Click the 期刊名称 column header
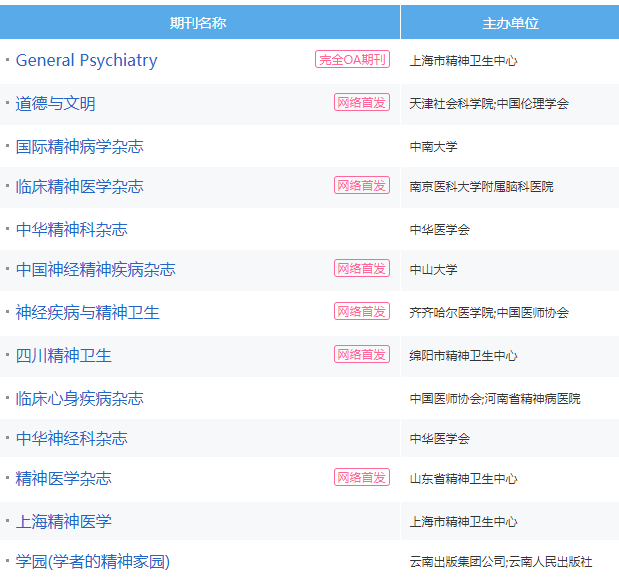 [x=200, y=22]
